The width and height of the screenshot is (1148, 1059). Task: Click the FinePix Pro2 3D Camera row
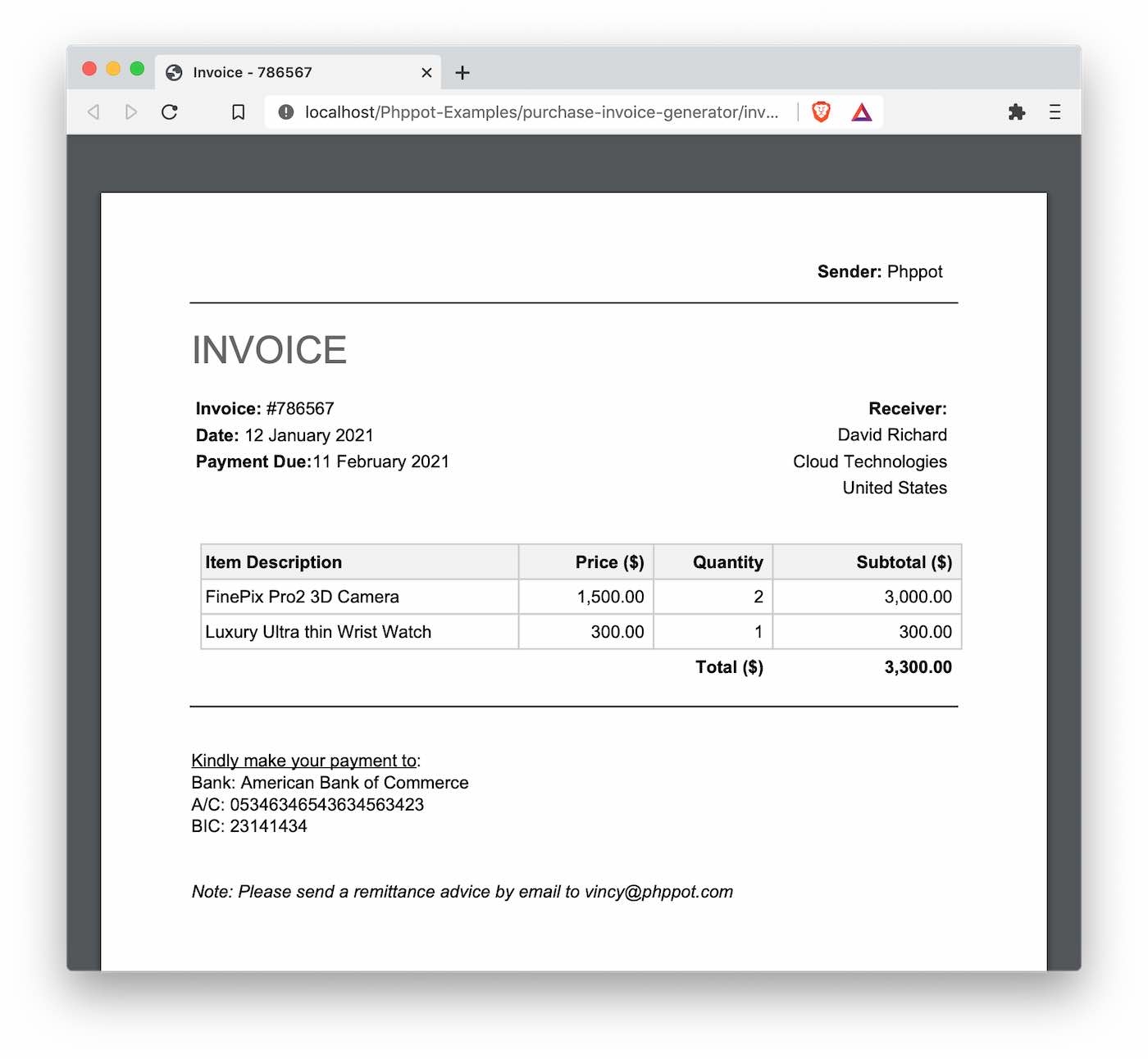tap(302, 597)
